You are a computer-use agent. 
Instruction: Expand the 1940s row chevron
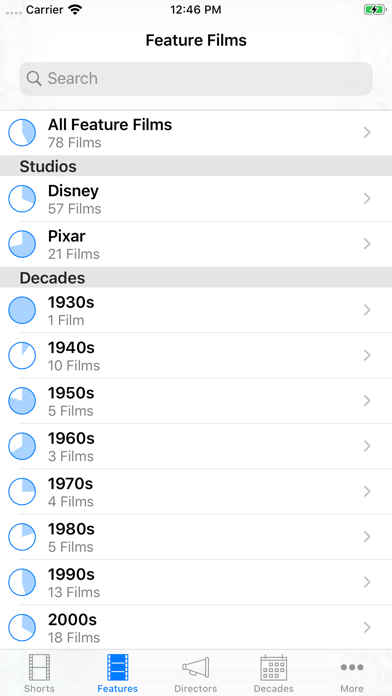367,355
